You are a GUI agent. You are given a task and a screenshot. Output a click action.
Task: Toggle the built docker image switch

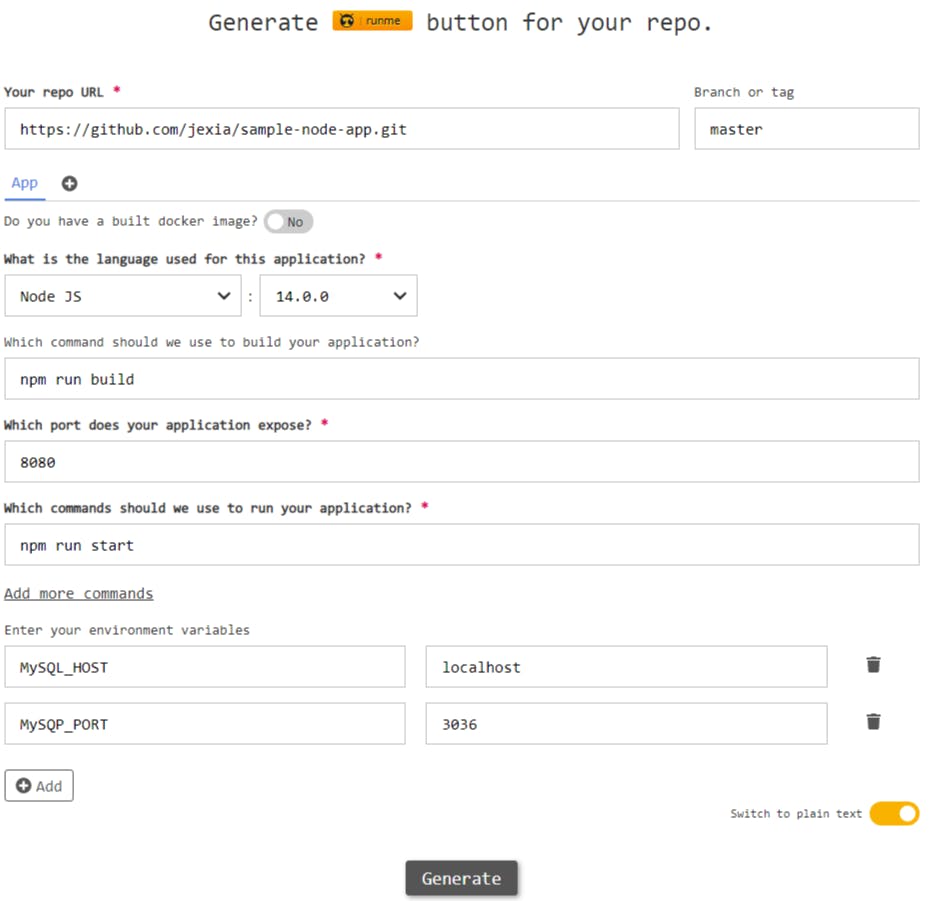288,222
